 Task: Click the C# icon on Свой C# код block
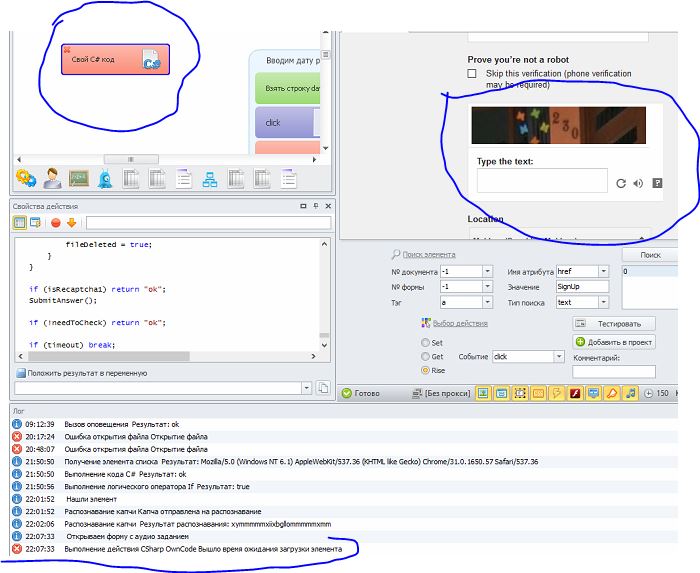point(151,60)
